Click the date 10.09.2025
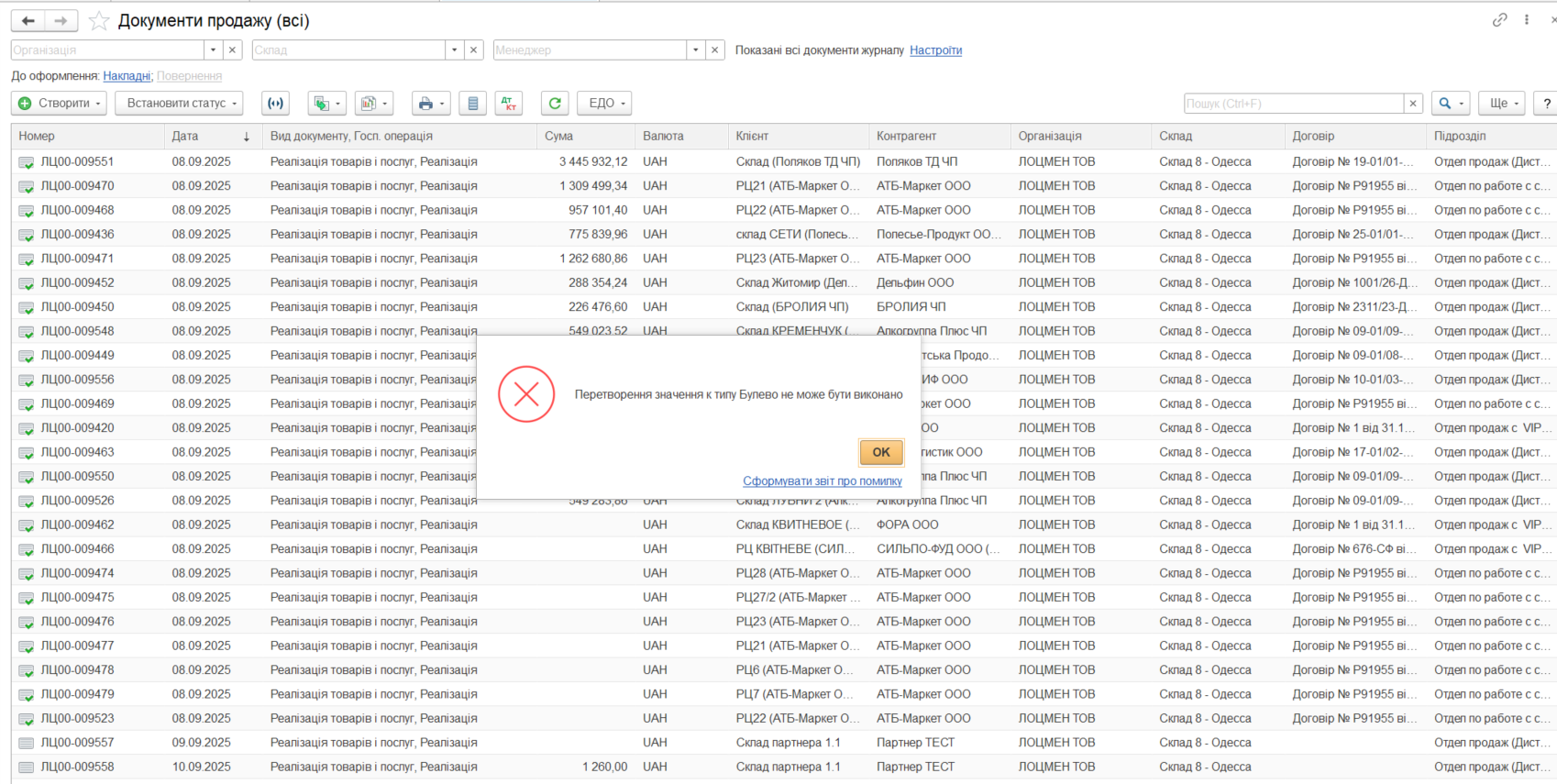The height and width of the screenshot is (784, 1557). tap(201, 767)
